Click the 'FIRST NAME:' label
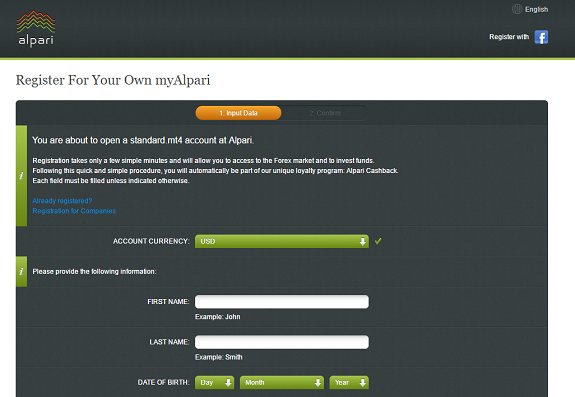Viewport: 575px width, 397px height. [x=168, y=302]
